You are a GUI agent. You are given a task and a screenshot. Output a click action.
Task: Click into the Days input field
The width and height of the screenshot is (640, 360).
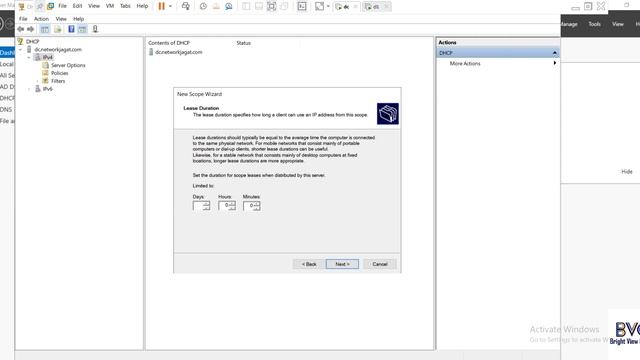point(198,205)
